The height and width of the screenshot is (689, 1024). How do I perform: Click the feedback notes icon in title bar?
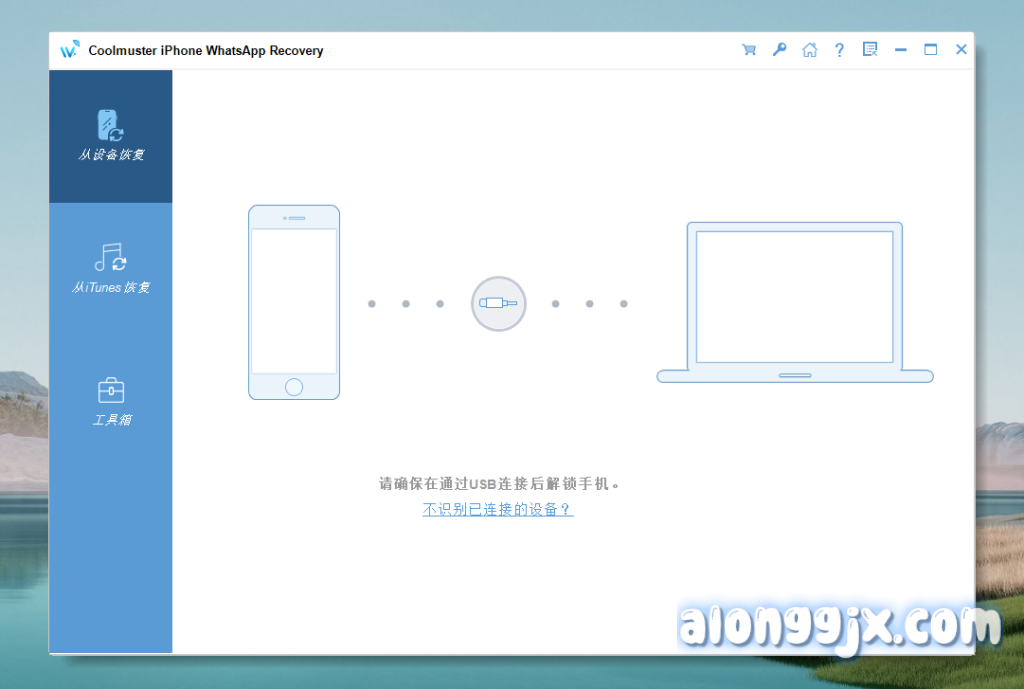click(870, 50)
